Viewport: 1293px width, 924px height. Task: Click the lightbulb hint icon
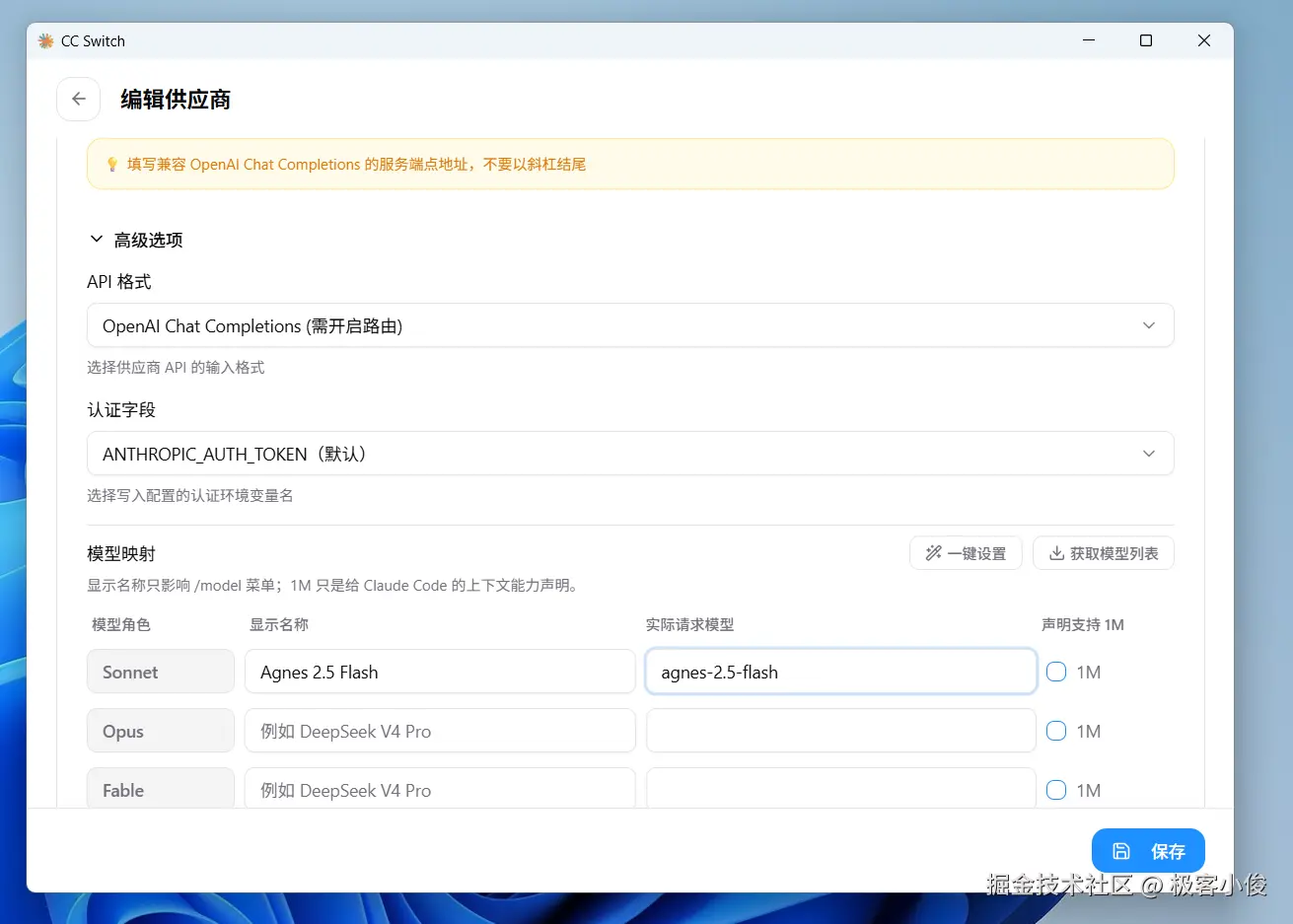pyautogui.click(x=112, y=165)
